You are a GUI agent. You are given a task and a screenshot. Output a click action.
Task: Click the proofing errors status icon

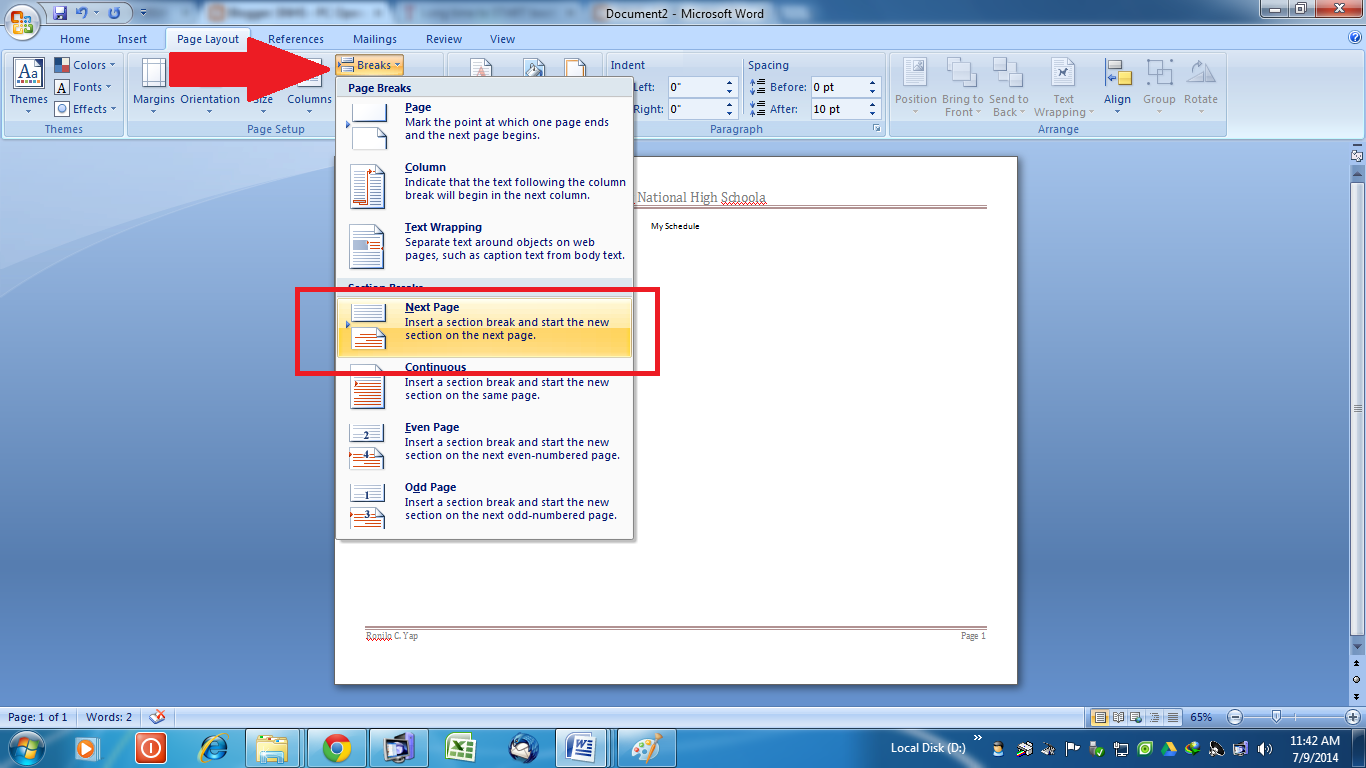point(157,717)
